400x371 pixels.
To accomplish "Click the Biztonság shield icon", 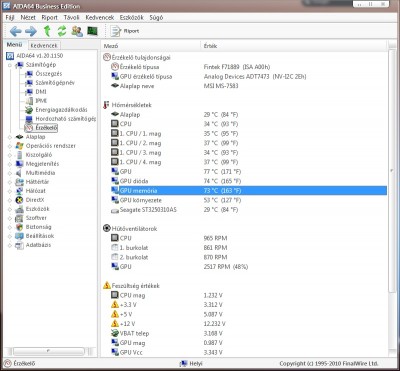I will 20,227.
